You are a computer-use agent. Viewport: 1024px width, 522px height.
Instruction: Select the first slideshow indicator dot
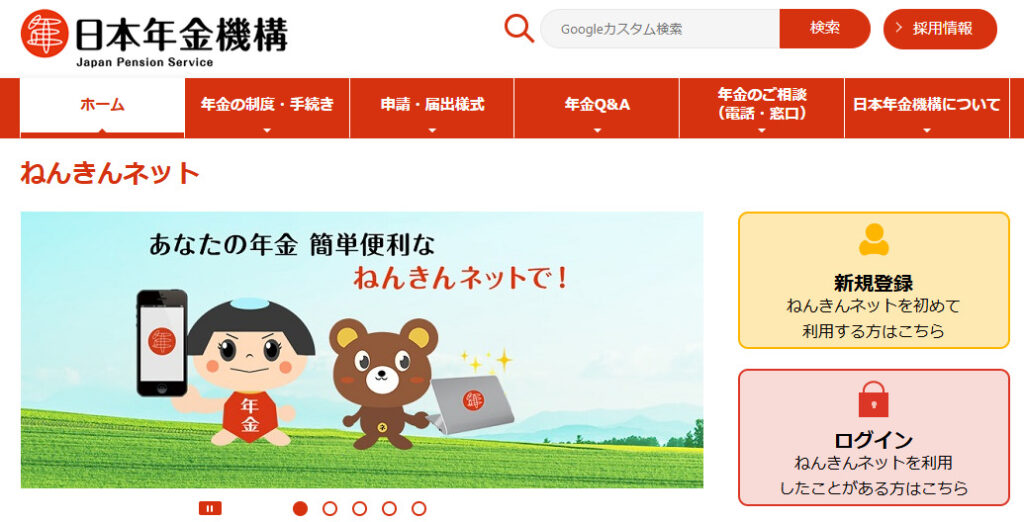point(300,508)
